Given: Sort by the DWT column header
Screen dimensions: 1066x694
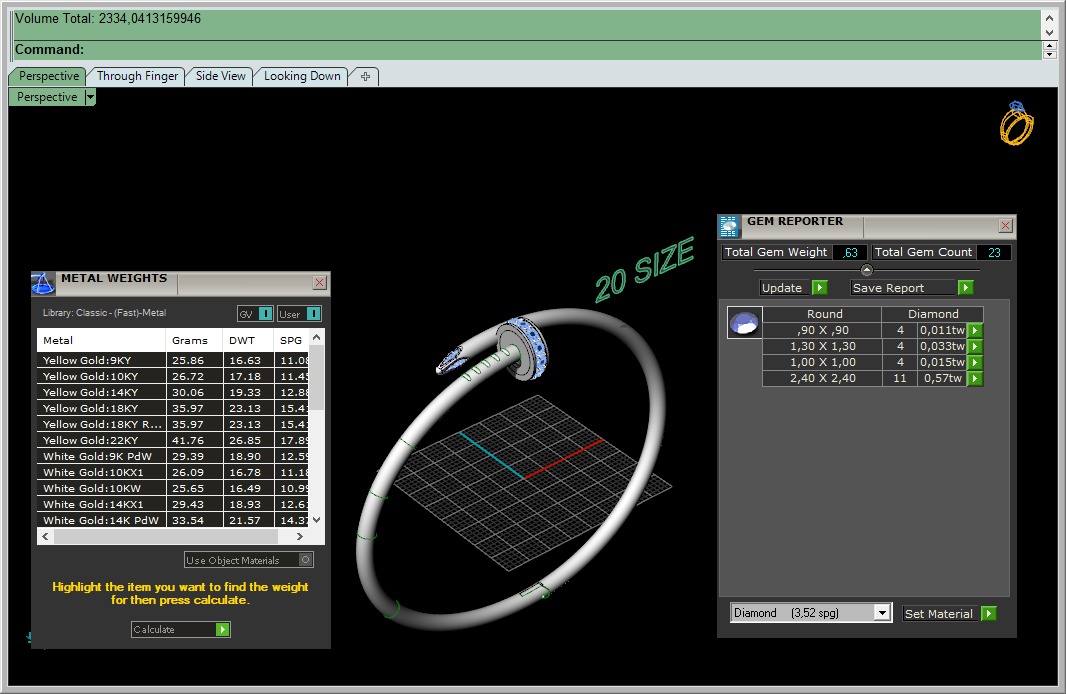Looking at the screenshot, I should tap(248, 341).
